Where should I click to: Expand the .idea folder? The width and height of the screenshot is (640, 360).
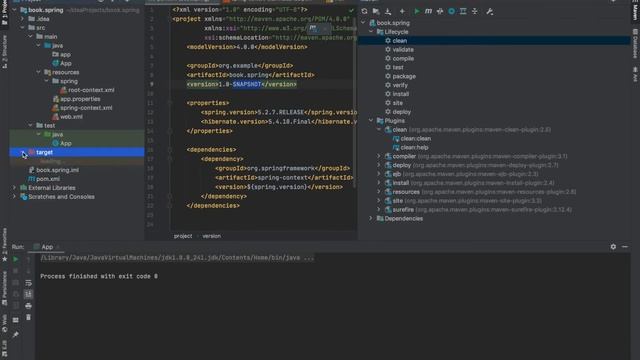click(x=23, y=19)
